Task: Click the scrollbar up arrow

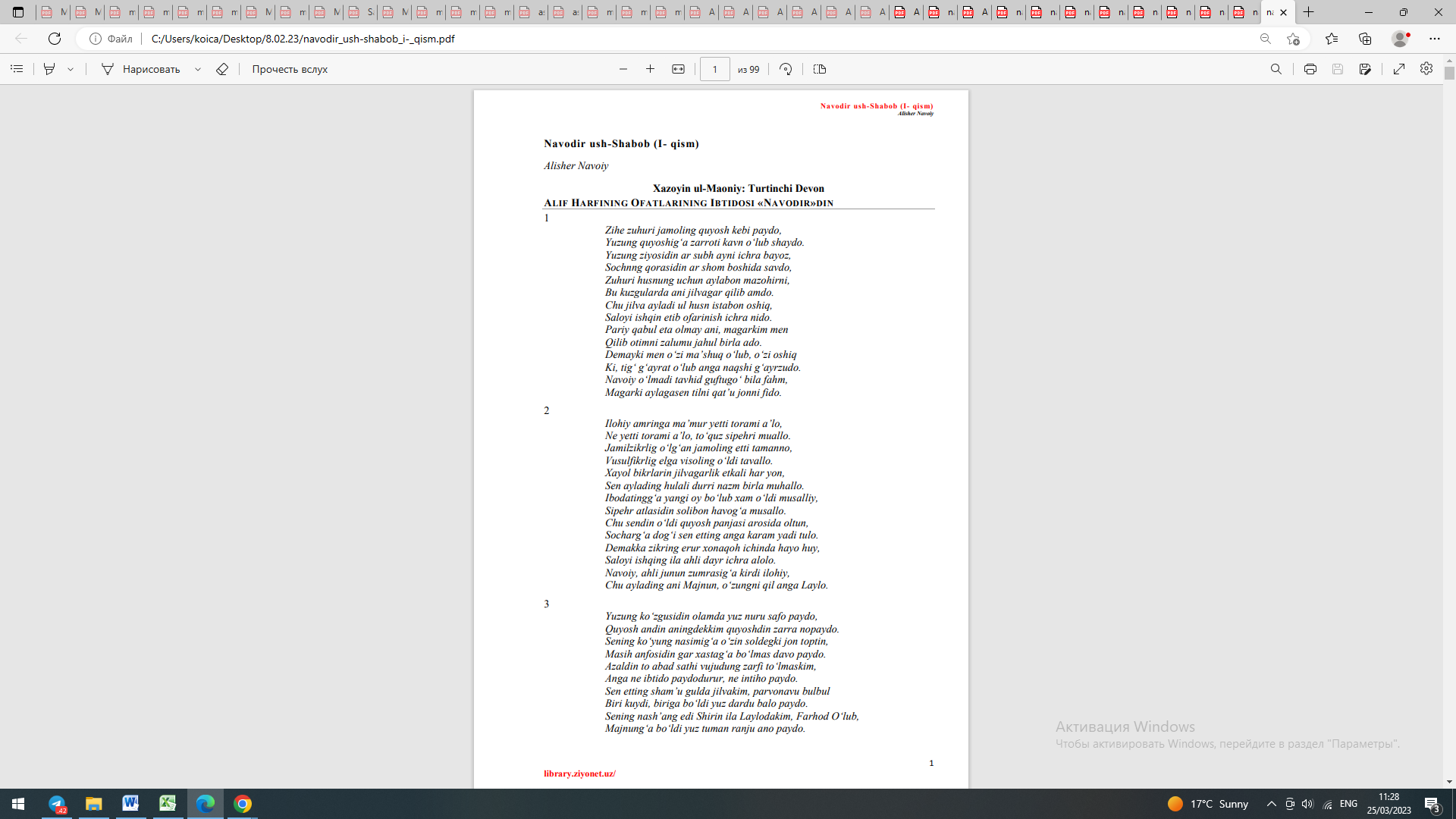Action: pos(1449,61)
